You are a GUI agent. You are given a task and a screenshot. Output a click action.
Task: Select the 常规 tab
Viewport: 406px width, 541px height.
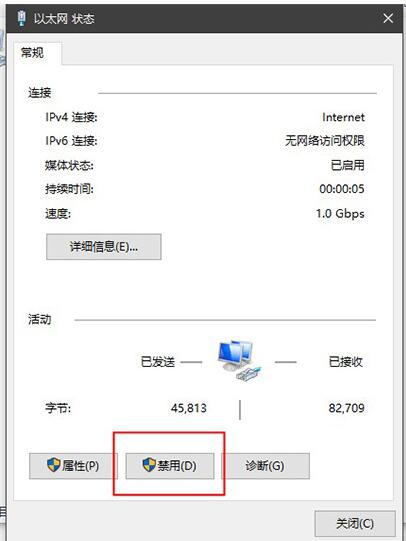click(x=33, y=53)
